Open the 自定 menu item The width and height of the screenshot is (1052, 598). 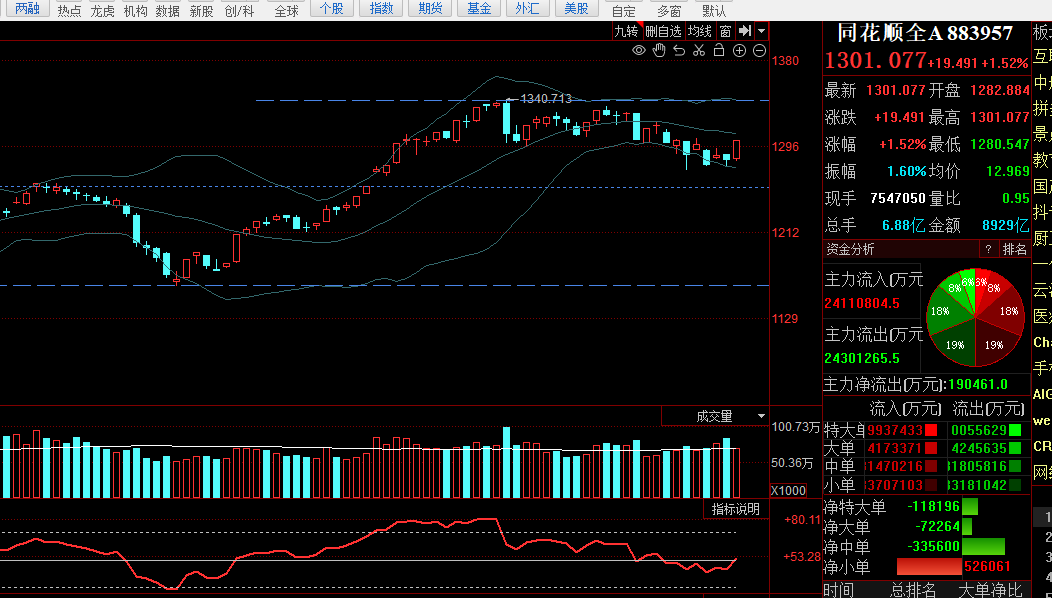[x=624, y=11]
